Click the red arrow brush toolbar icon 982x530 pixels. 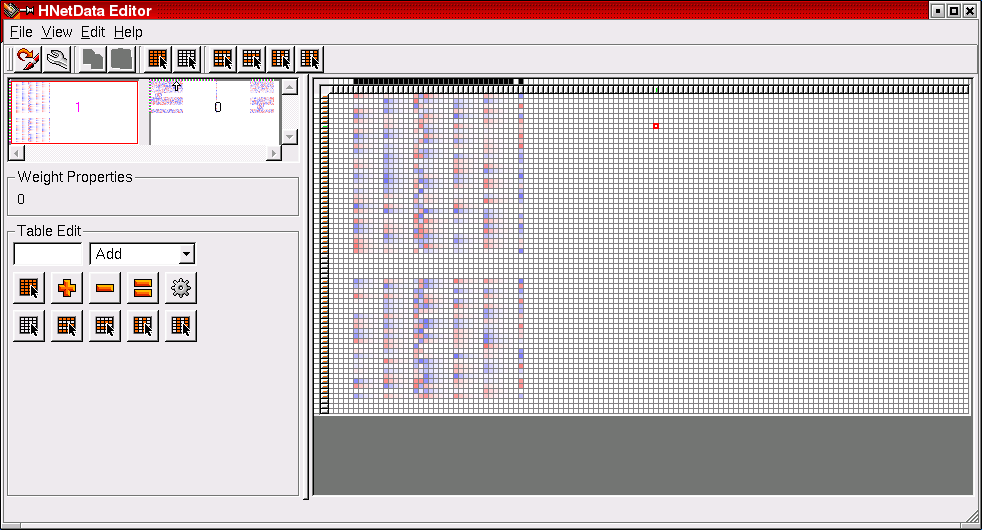[x=27, y=59]
